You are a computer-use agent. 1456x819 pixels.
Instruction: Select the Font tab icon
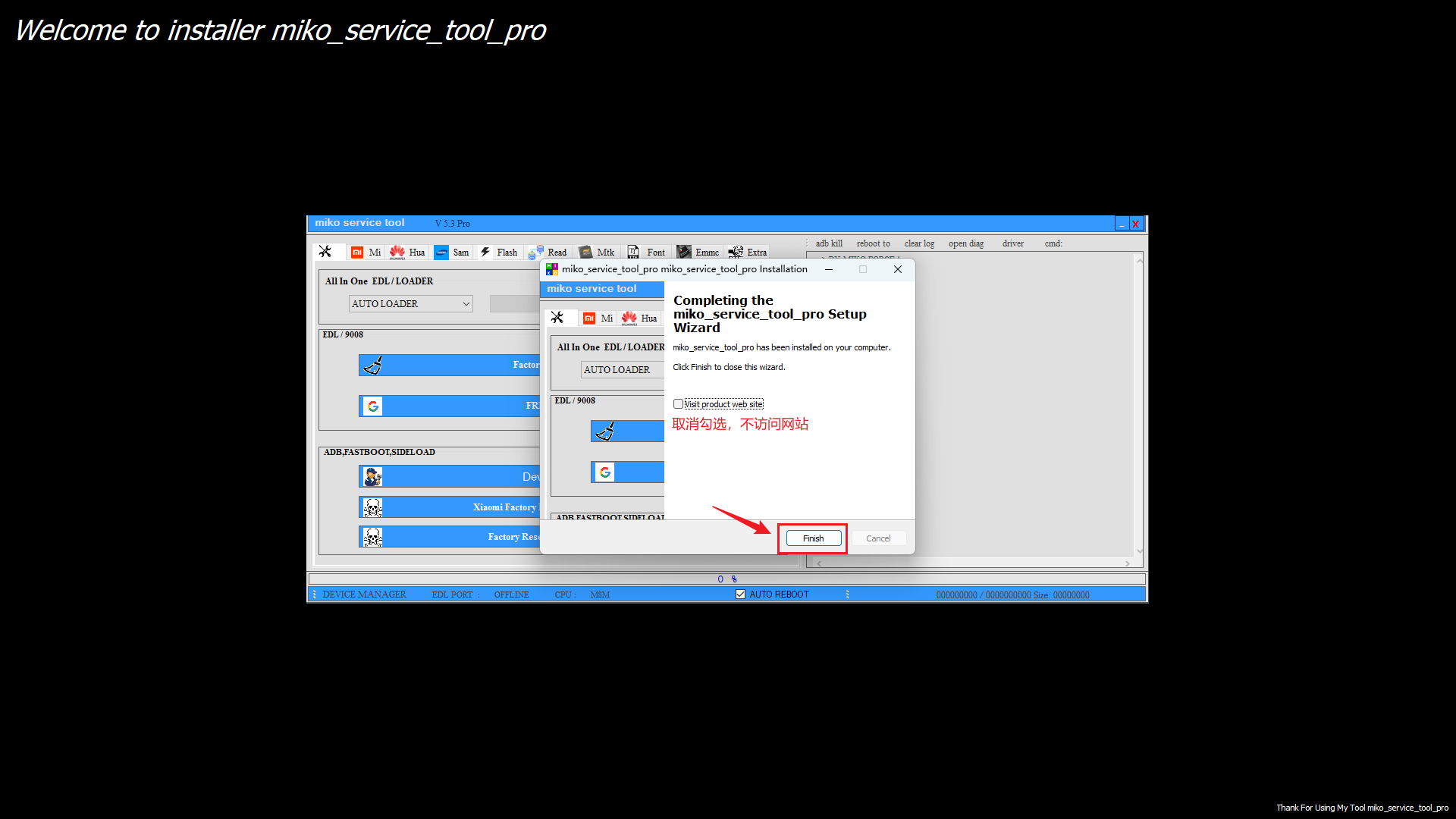pyautogui.click(x=634, y=253)
